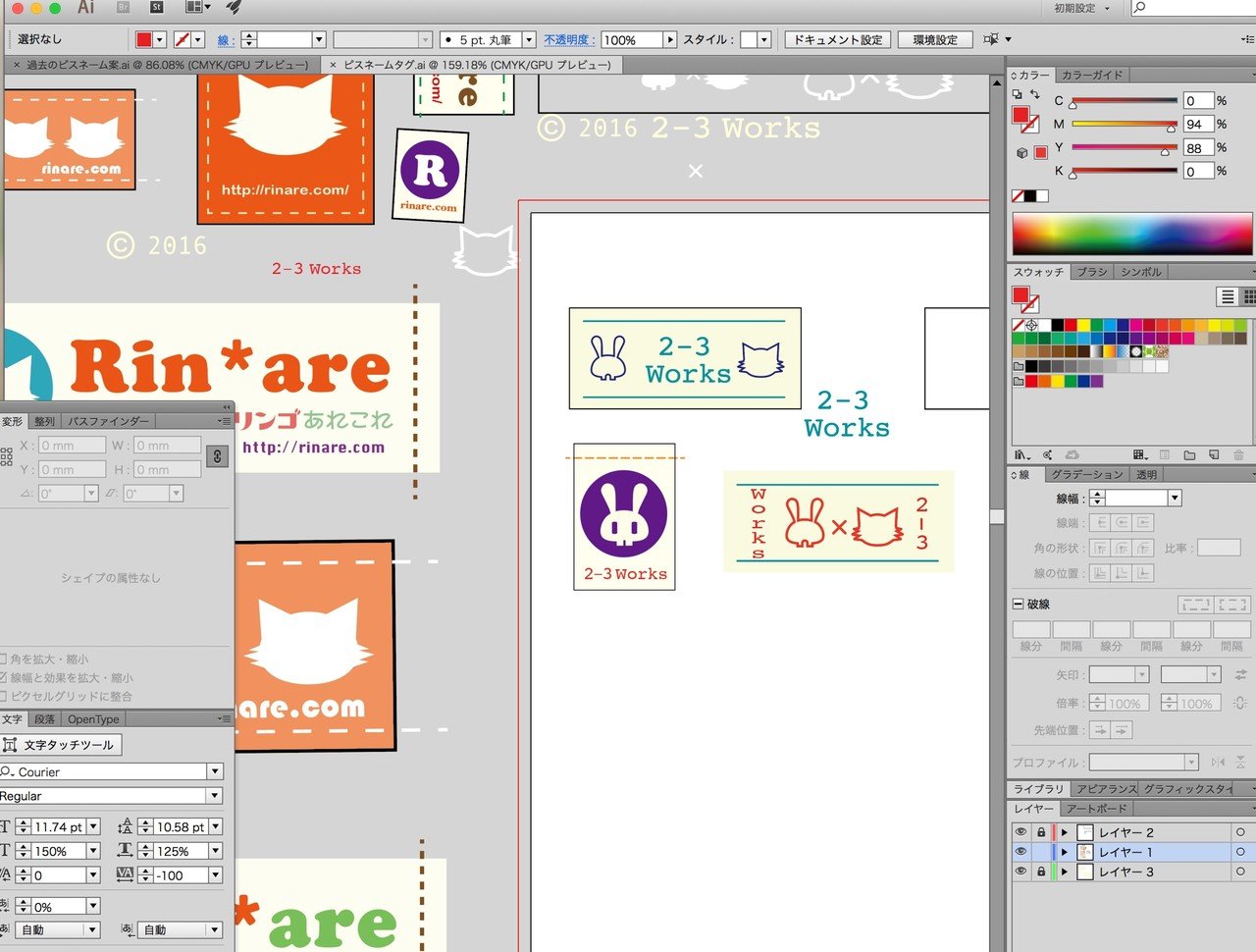
Task: Click the search magnifier in the top bar
Action: (1140, 7)
